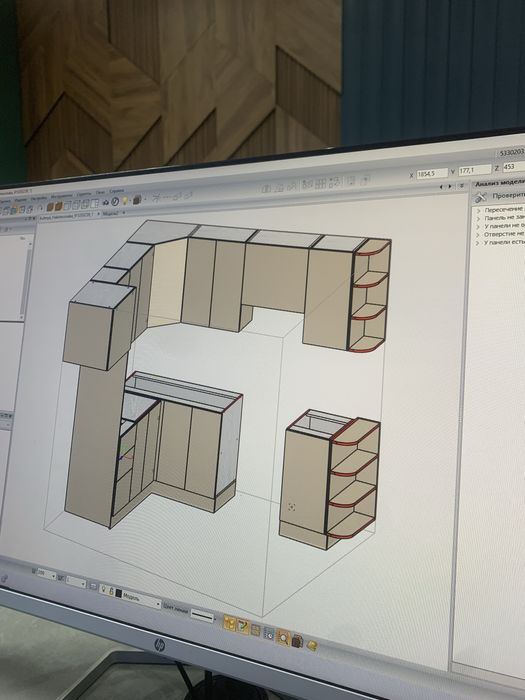Click the blue circular icon beside the camera
This screenshot has height=700, width=525.
115,202
